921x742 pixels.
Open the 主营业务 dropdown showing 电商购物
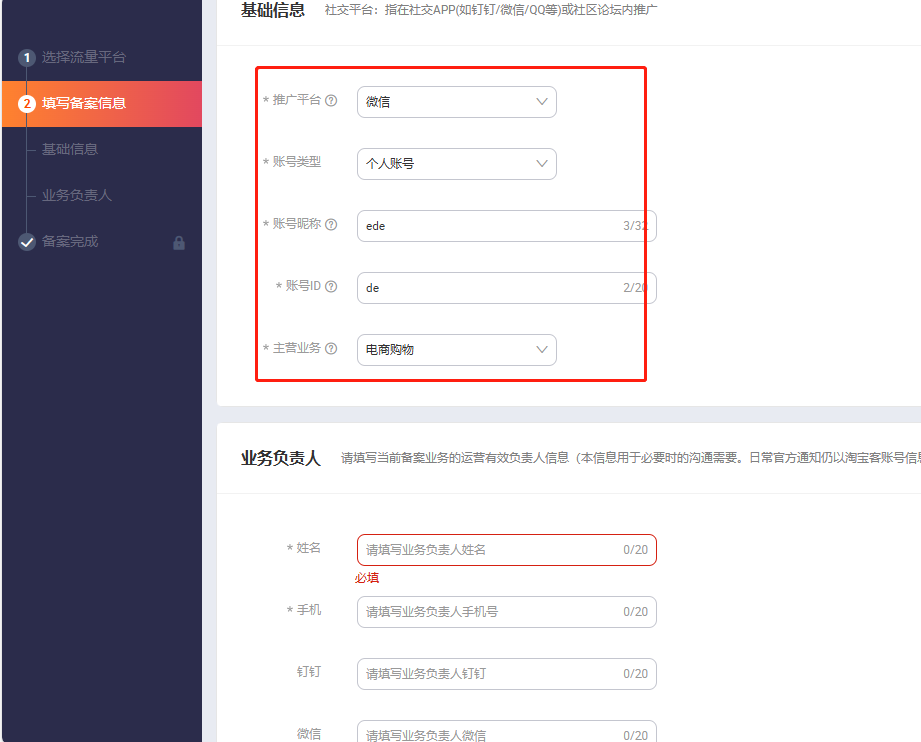tap(456, 350)
